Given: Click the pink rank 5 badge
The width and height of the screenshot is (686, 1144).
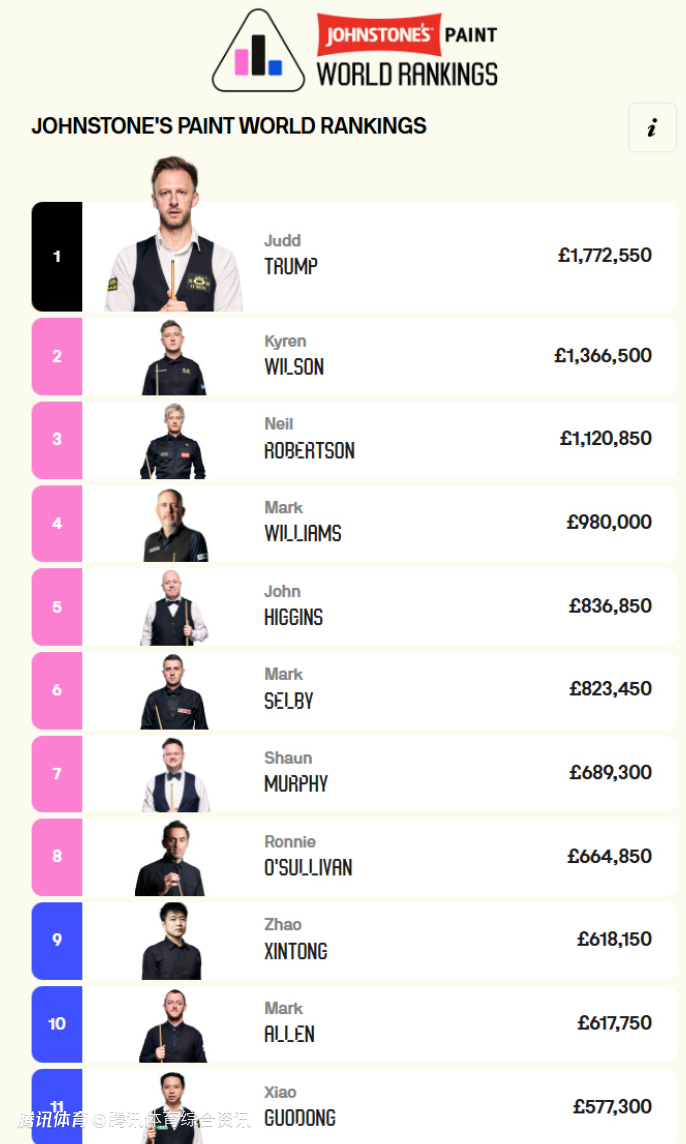Looking at the screenshot, I should click(x=57, y=607).
